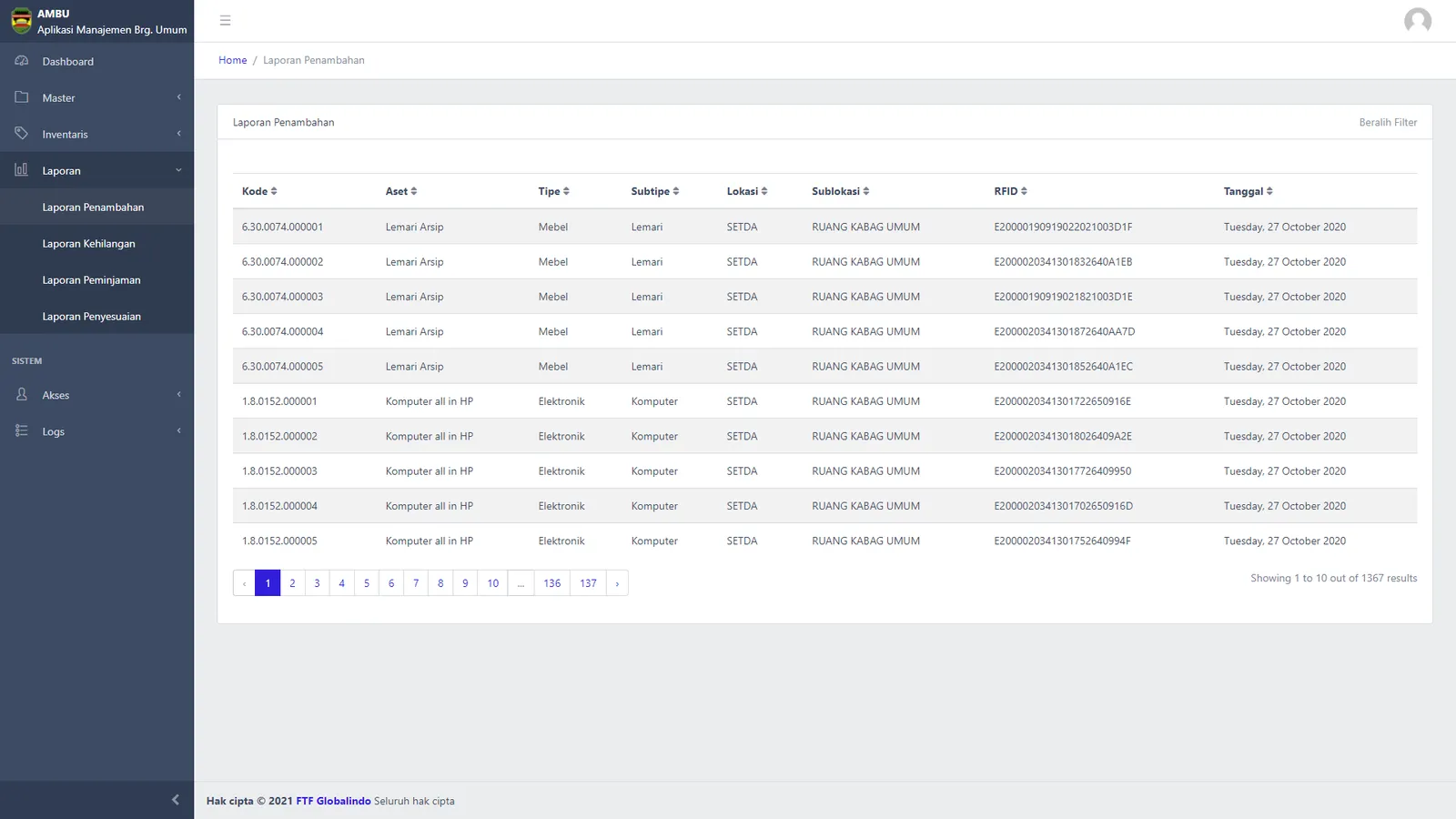Sort table by Subtipe column
1456x819 pixels.
(x=655, y=191)
